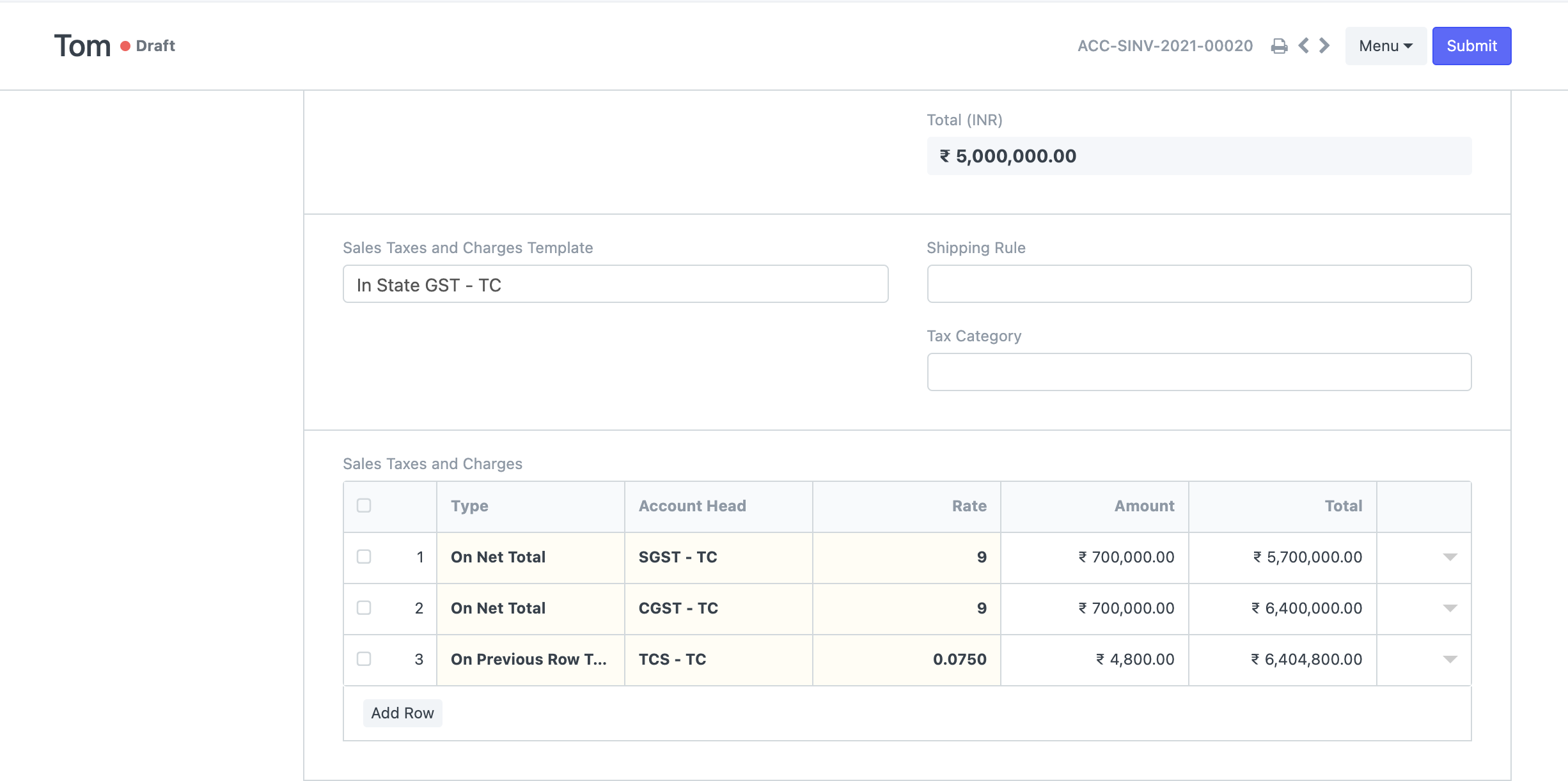
Task: Expand row options arrow for SGST - TC
Action: [x=1450, y=557]
